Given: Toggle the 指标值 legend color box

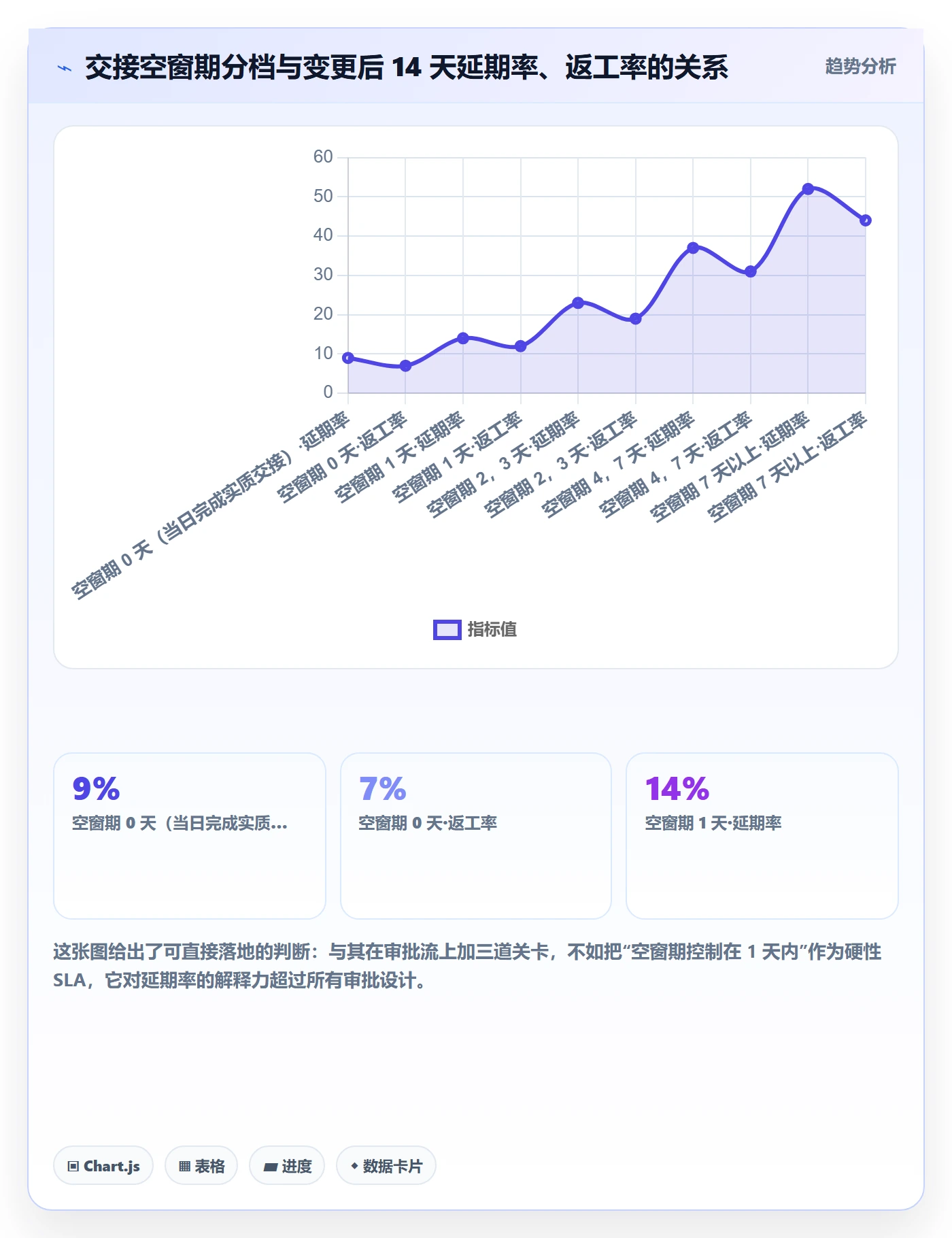Looking at the screenshot, I should [x=447, y=630].
